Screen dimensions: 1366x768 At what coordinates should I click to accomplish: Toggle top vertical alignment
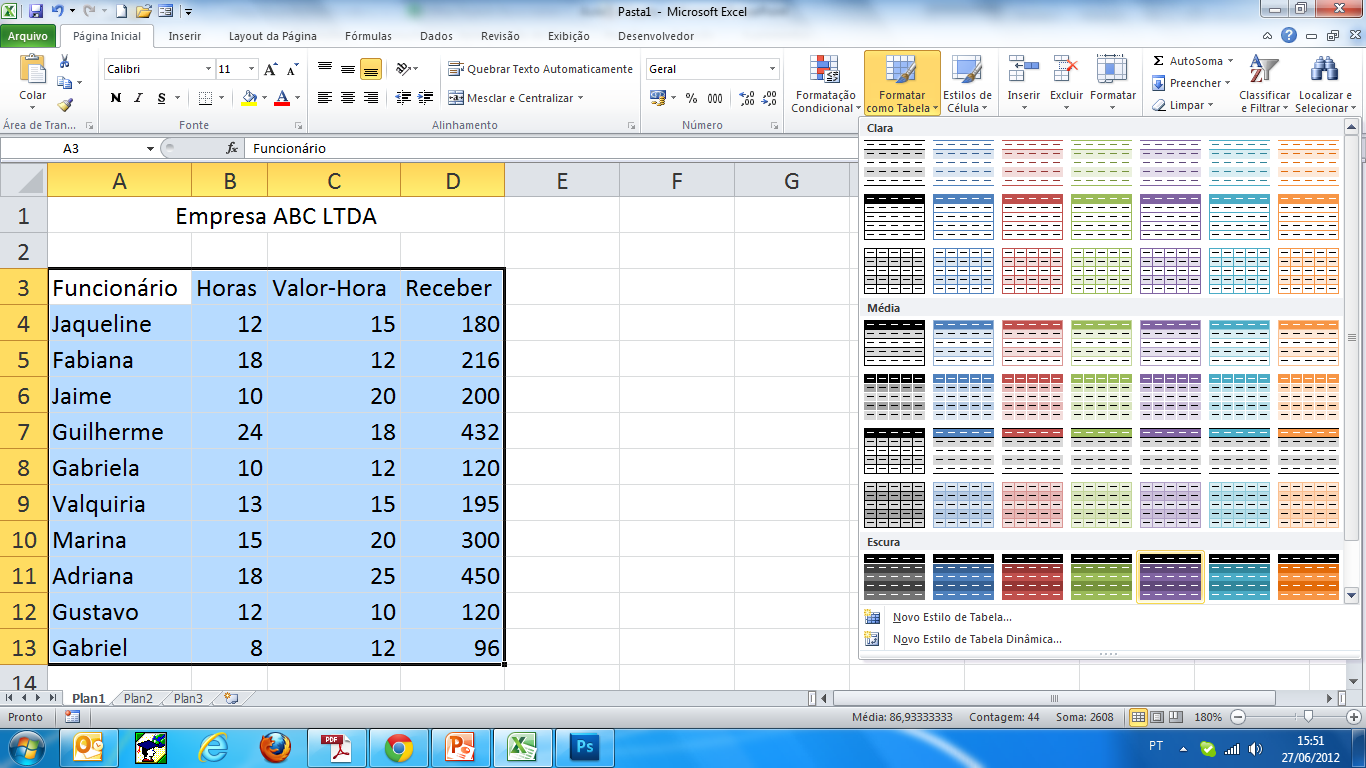pyautogui.click(x=325, y=69)
